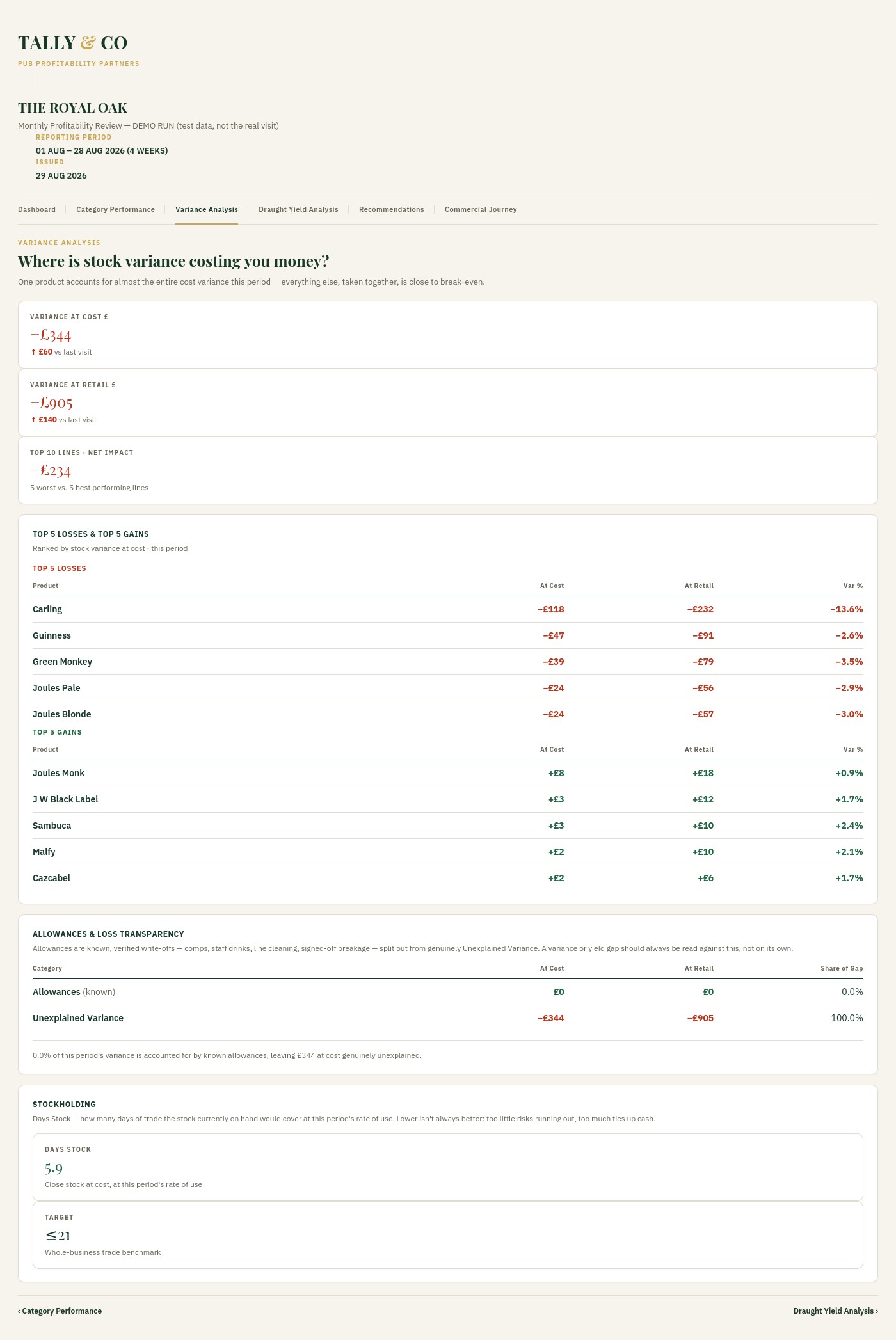This screenshot has height=1340, width=896.
Task: Open the Commercial Journey tab
Action: point(481,209)
